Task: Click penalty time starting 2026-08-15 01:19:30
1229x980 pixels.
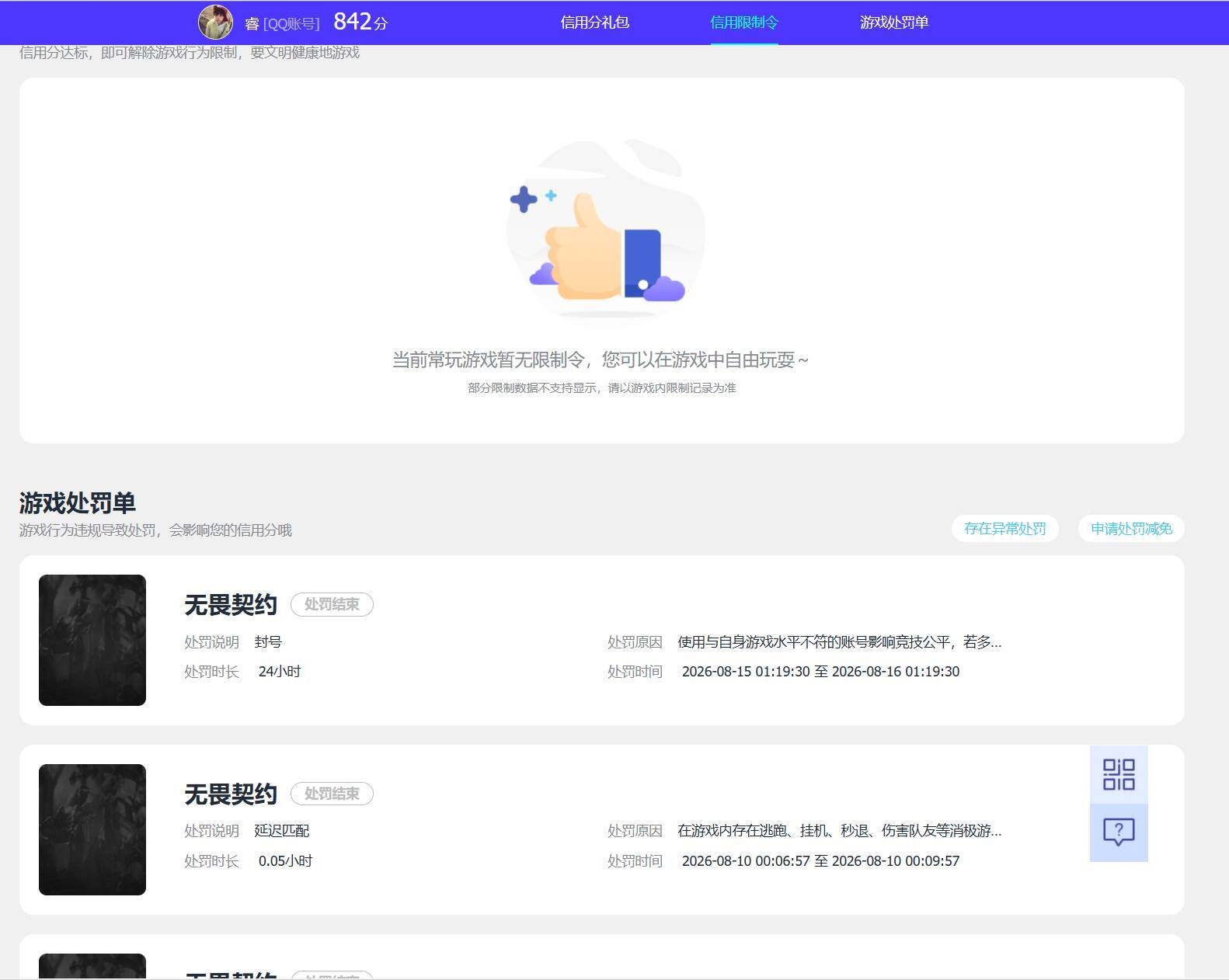Action: pyautogui.click(x=820, y=672)
